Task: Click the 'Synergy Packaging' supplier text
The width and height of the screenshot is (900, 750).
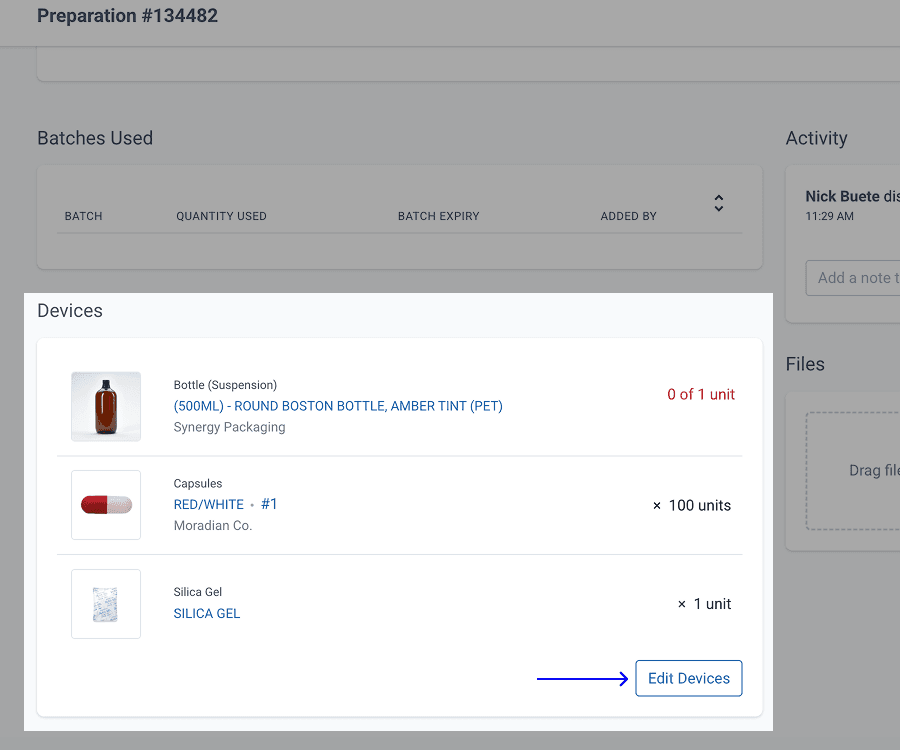Action: [x=230, y=428]
